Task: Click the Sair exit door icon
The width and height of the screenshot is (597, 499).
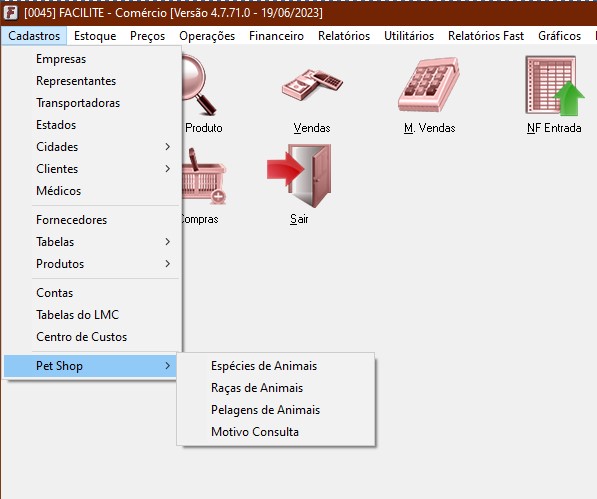Action: (299, 176)
